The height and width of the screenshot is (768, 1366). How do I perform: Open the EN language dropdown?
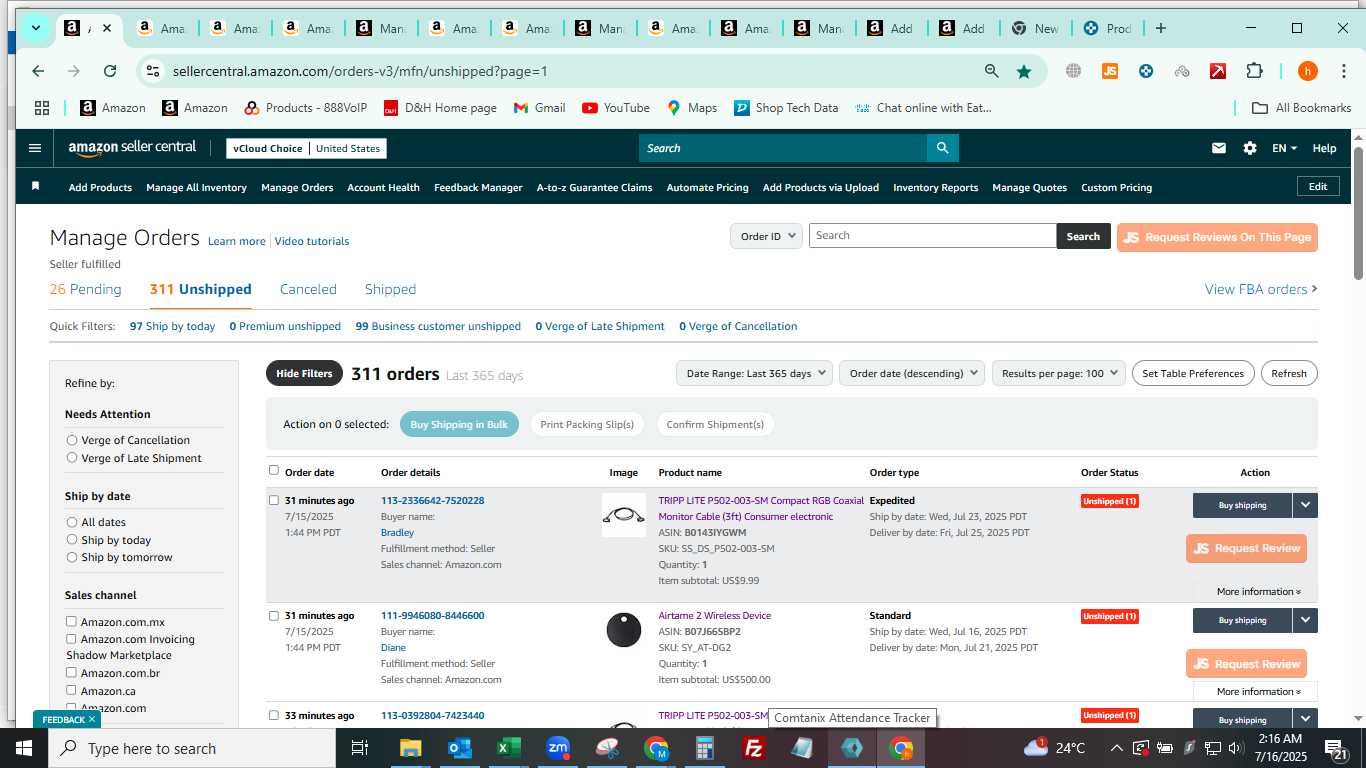coord(1284,148)
